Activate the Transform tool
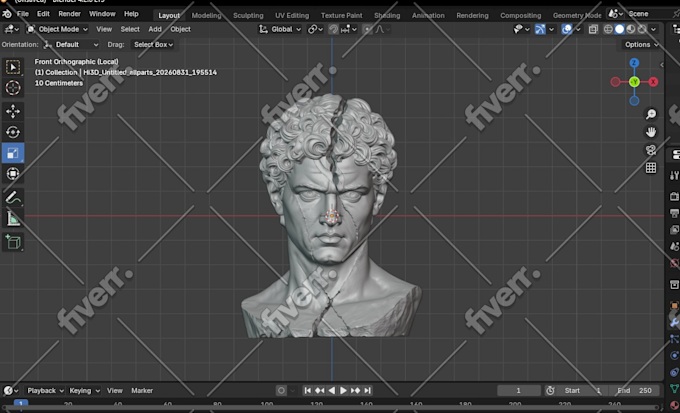 tap(13, 174)
